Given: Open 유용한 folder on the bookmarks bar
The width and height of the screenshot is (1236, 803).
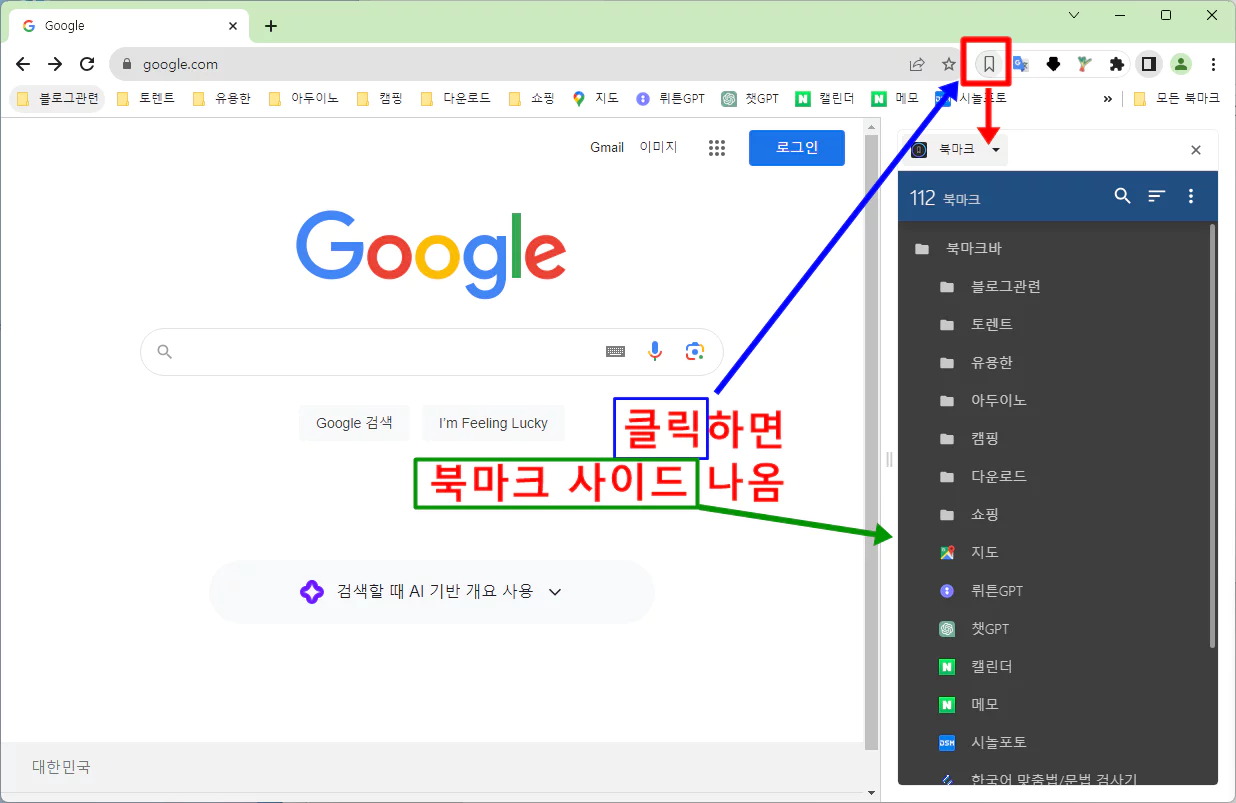Looking at the screenshot, I should tap(221, 99).
